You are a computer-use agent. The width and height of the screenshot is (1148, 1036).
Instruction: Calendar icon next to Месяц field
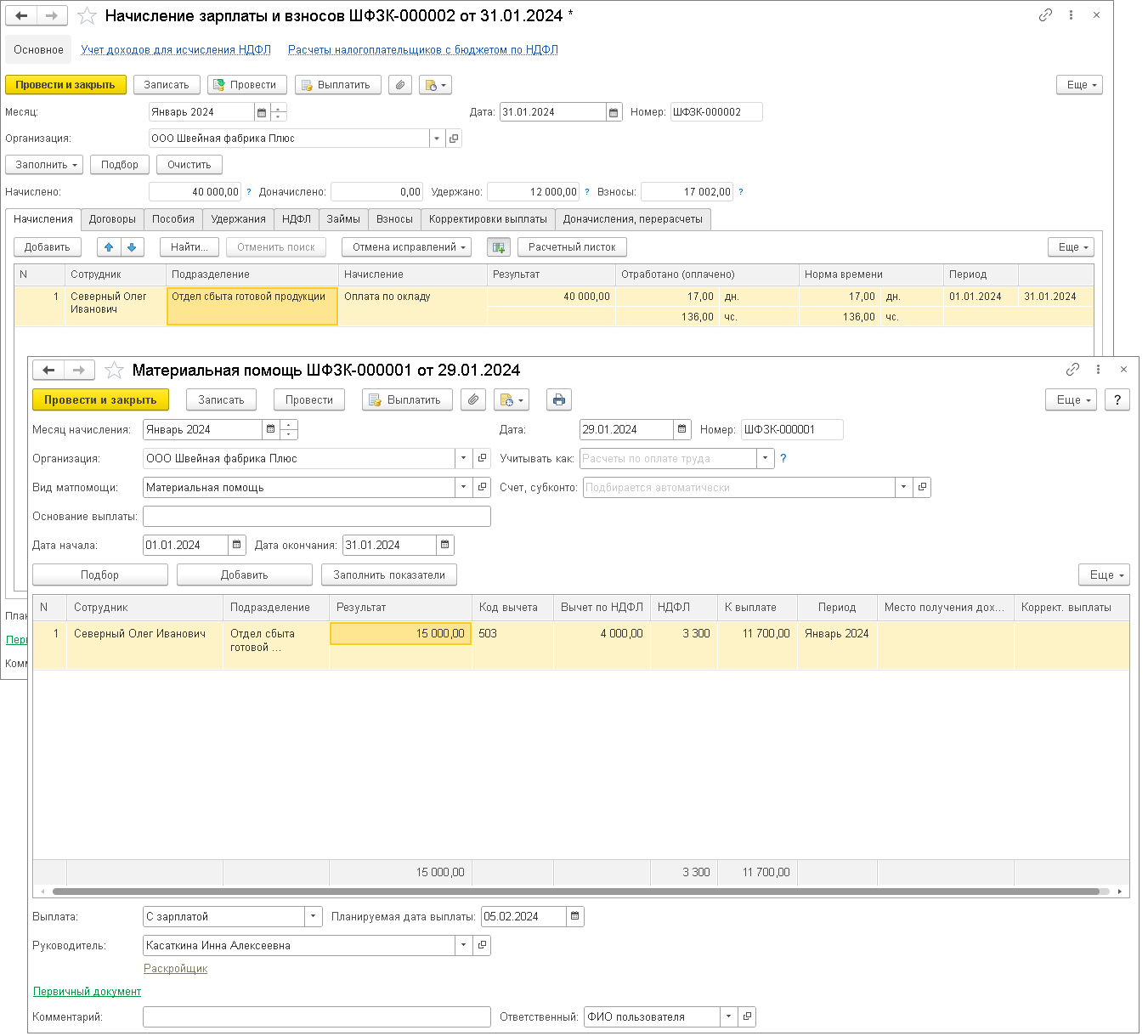click(262, 112)
